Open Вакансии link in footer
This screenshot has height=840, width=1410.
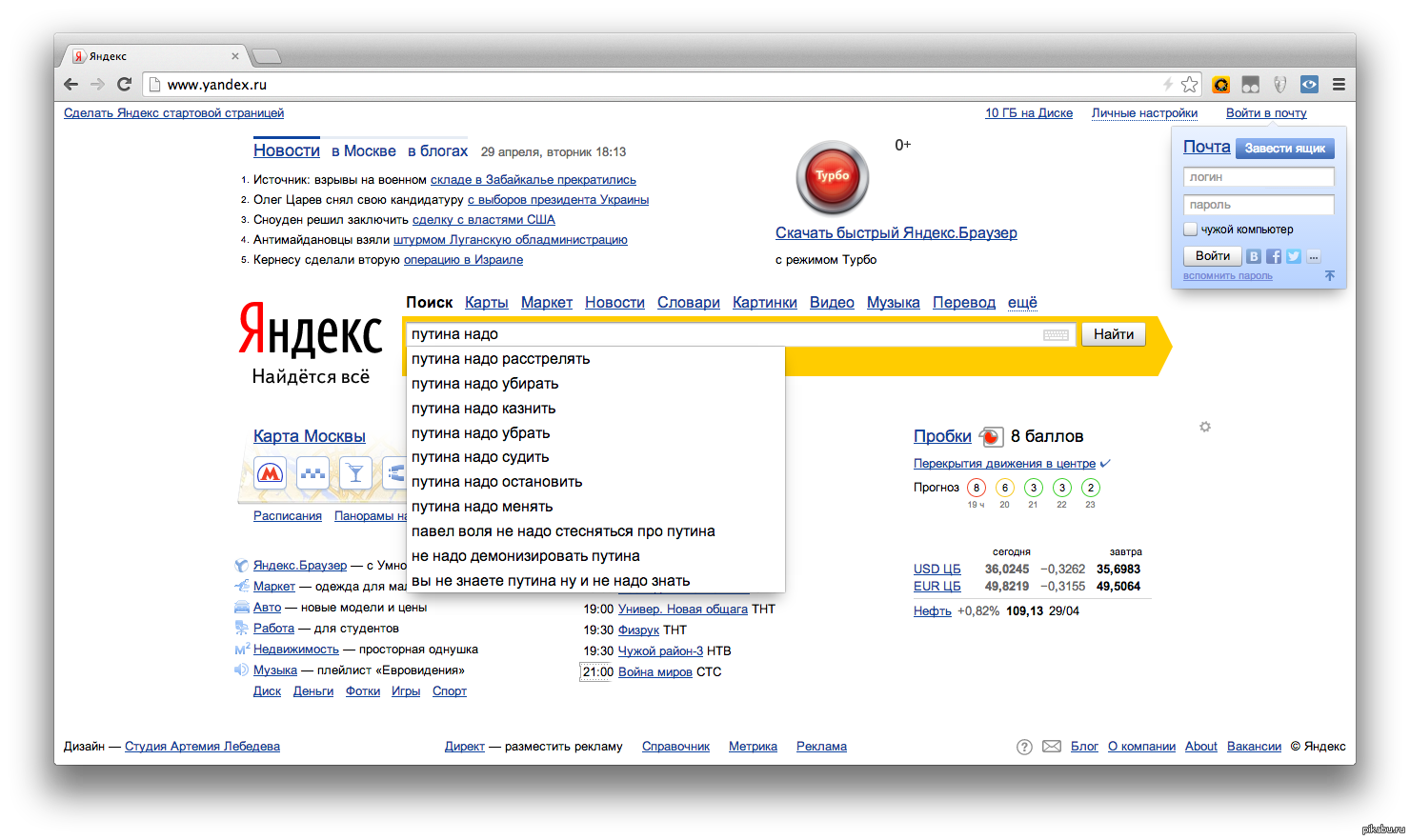[1254, 747]
